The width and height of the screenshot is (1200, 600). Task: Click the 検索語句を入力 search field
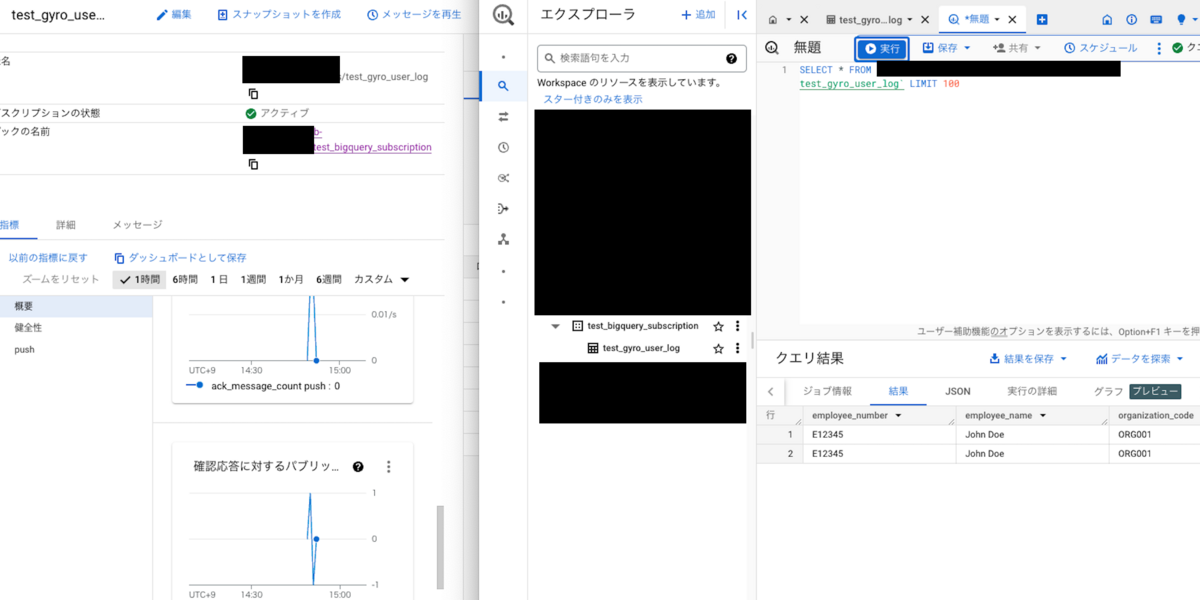(x=641, y=58)
